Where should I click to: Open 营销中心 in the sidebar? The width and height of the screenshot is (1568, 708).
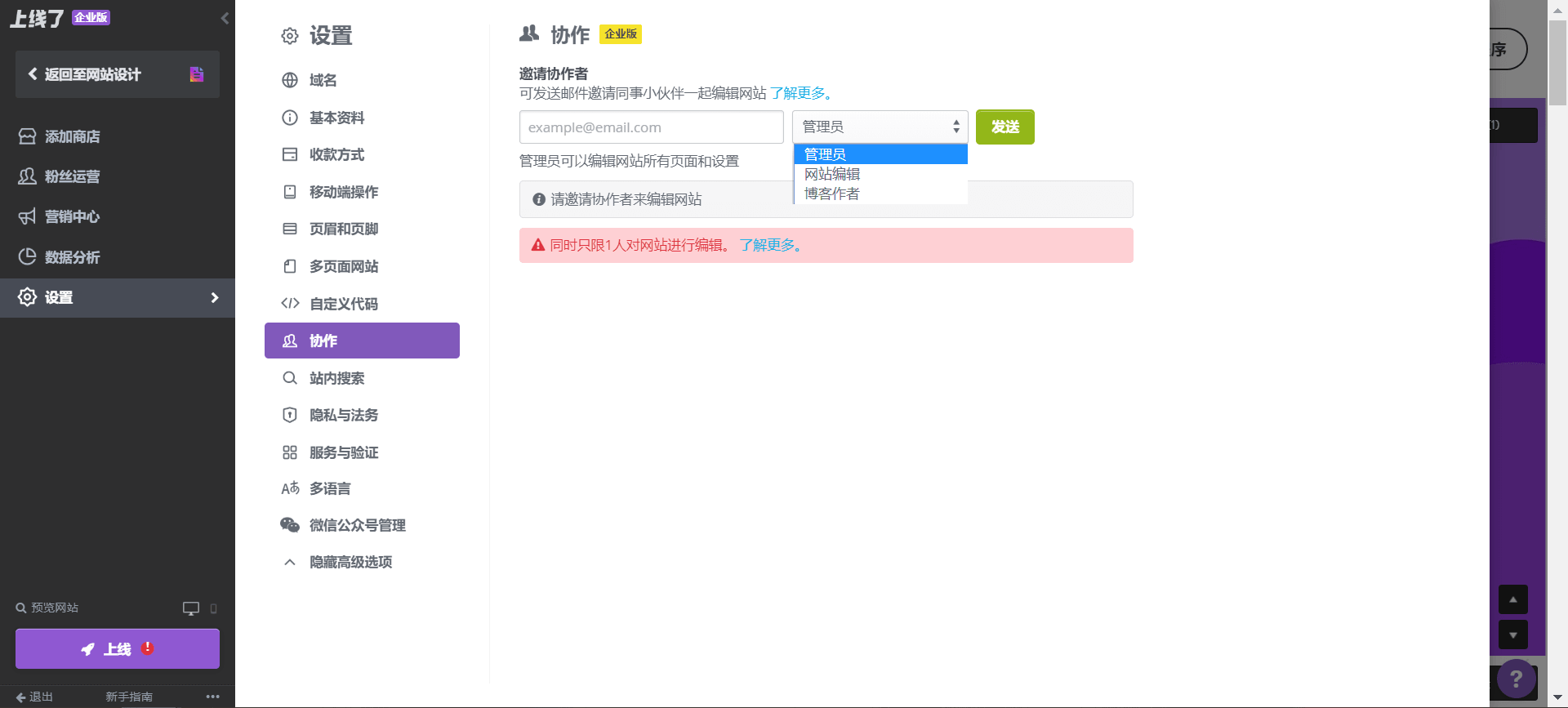(118, 216)
